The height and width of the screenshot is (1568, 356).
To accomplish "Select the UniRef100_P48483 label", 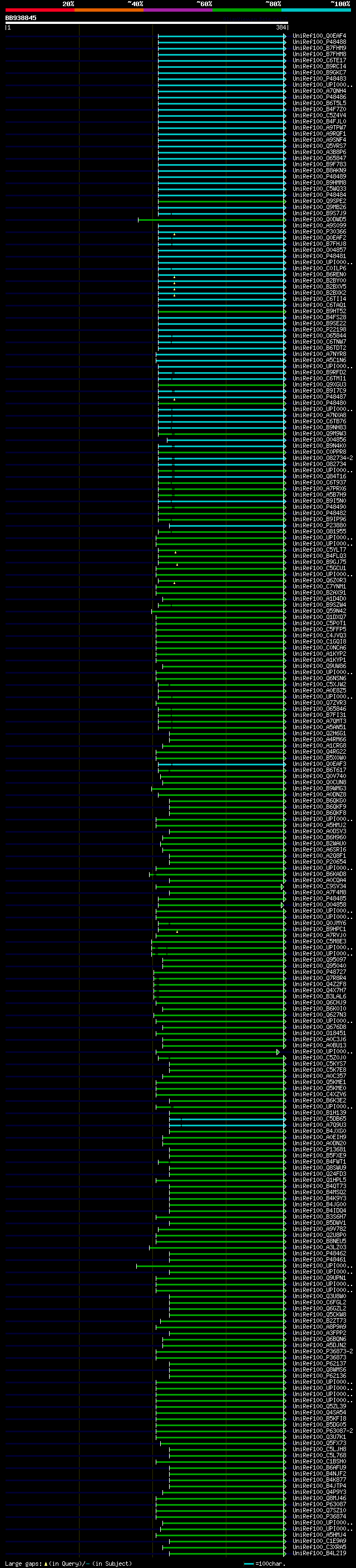I will [319, 78].
